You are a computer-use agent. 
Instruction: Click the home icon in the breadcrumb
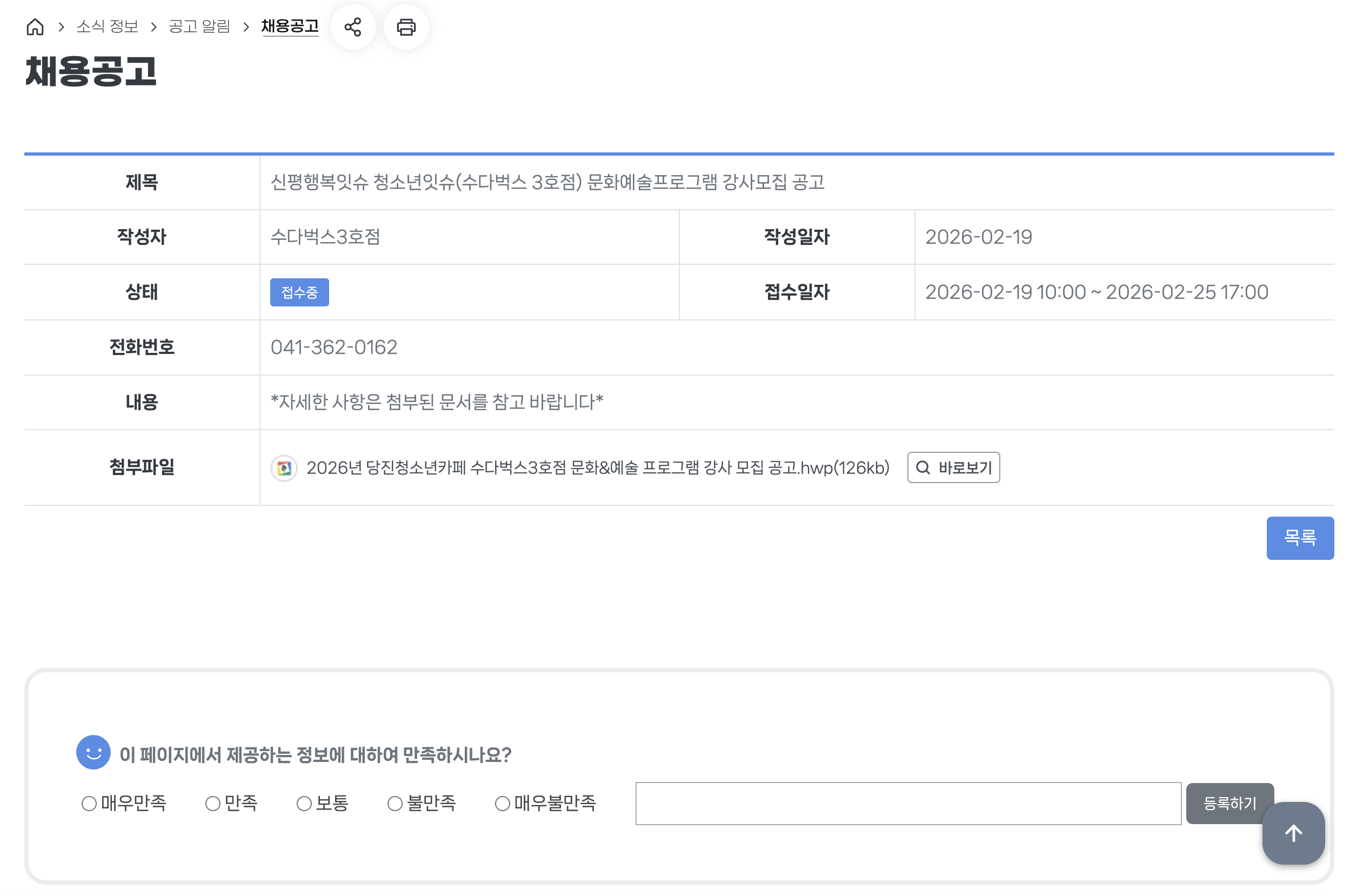[36, 27]
